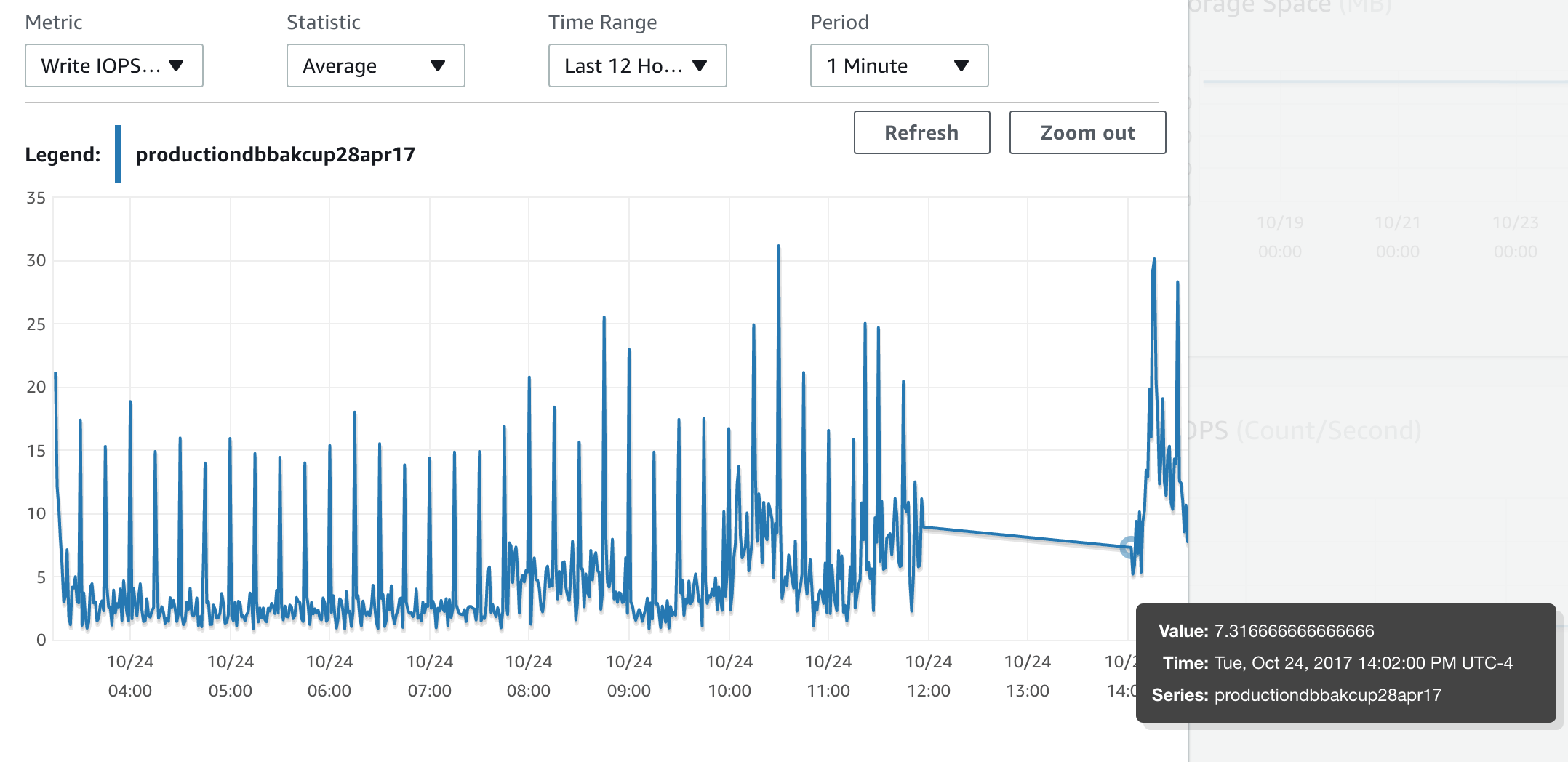The width and height of the screenshot is (1568, 762).
Task: Click the Time Range dropdown arrow icon
Action: tap(700, 65)
